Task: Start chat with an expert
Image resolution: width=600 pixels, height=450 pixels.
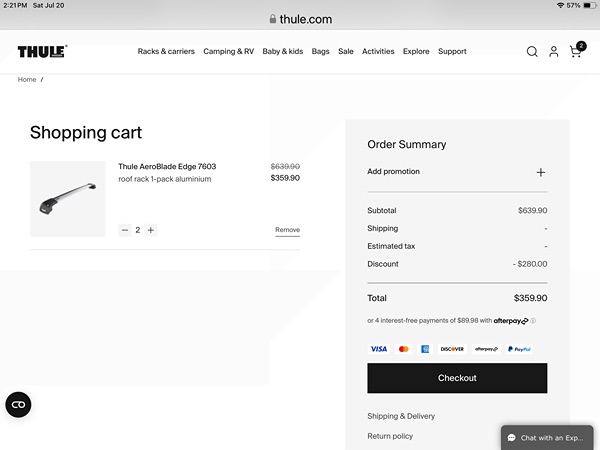Action: 549,438
